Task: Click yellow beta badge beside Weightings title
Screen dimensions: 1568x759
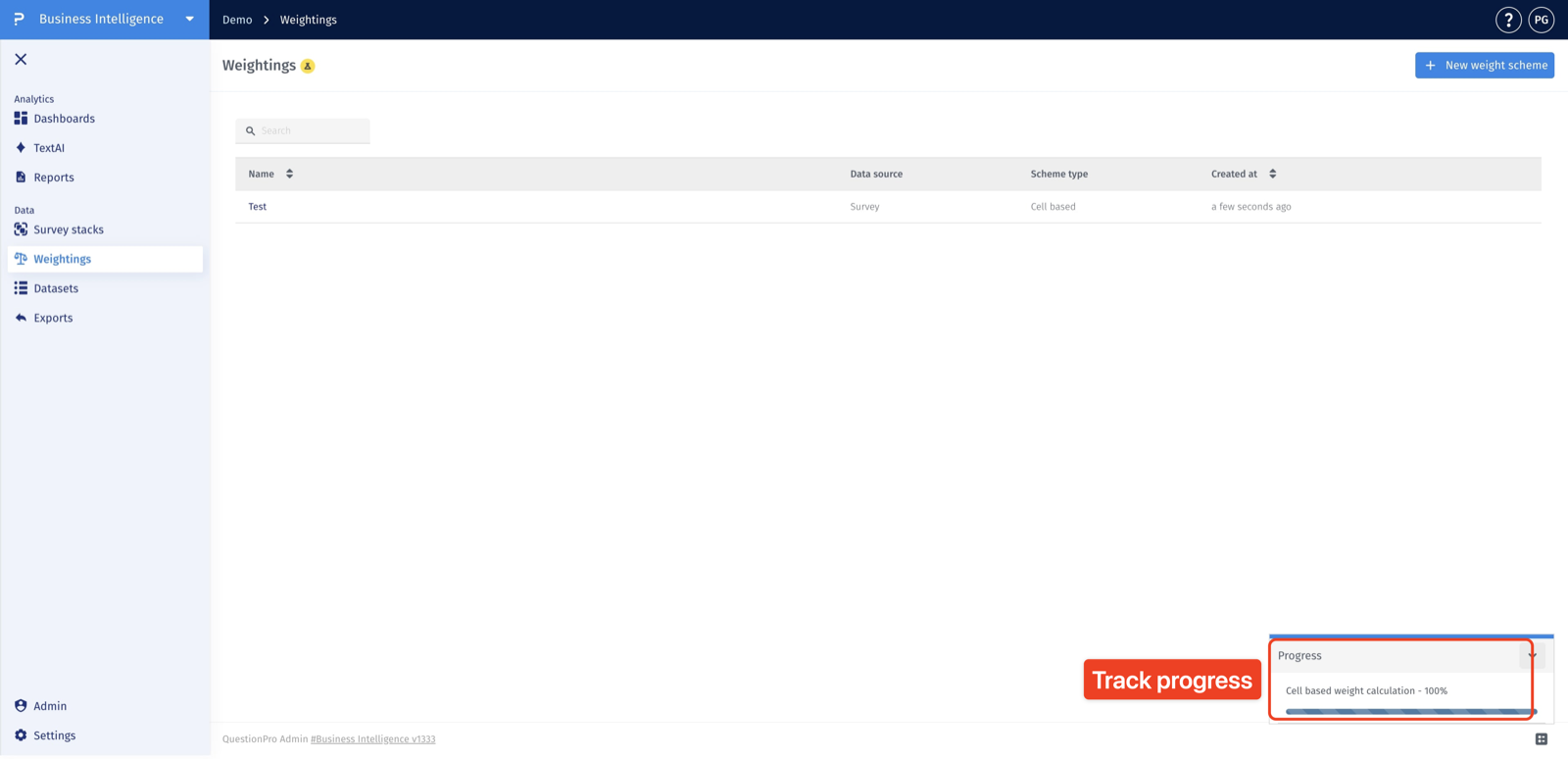Action: 308,66
